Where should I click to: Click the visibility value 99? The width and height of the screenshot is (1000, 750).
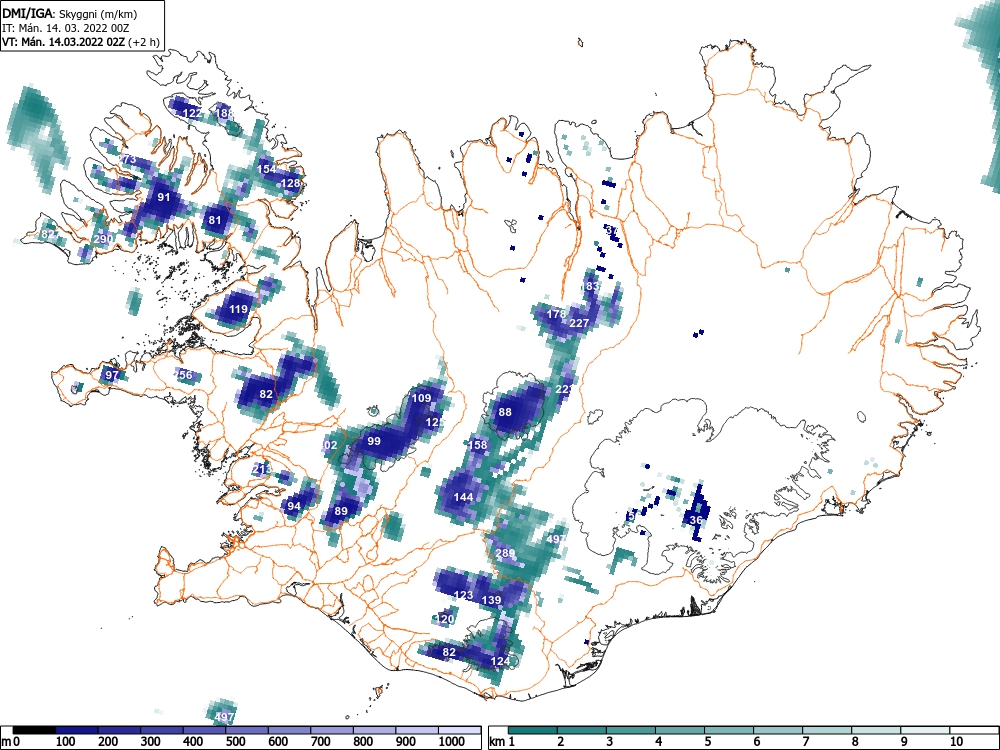[374, 441]
